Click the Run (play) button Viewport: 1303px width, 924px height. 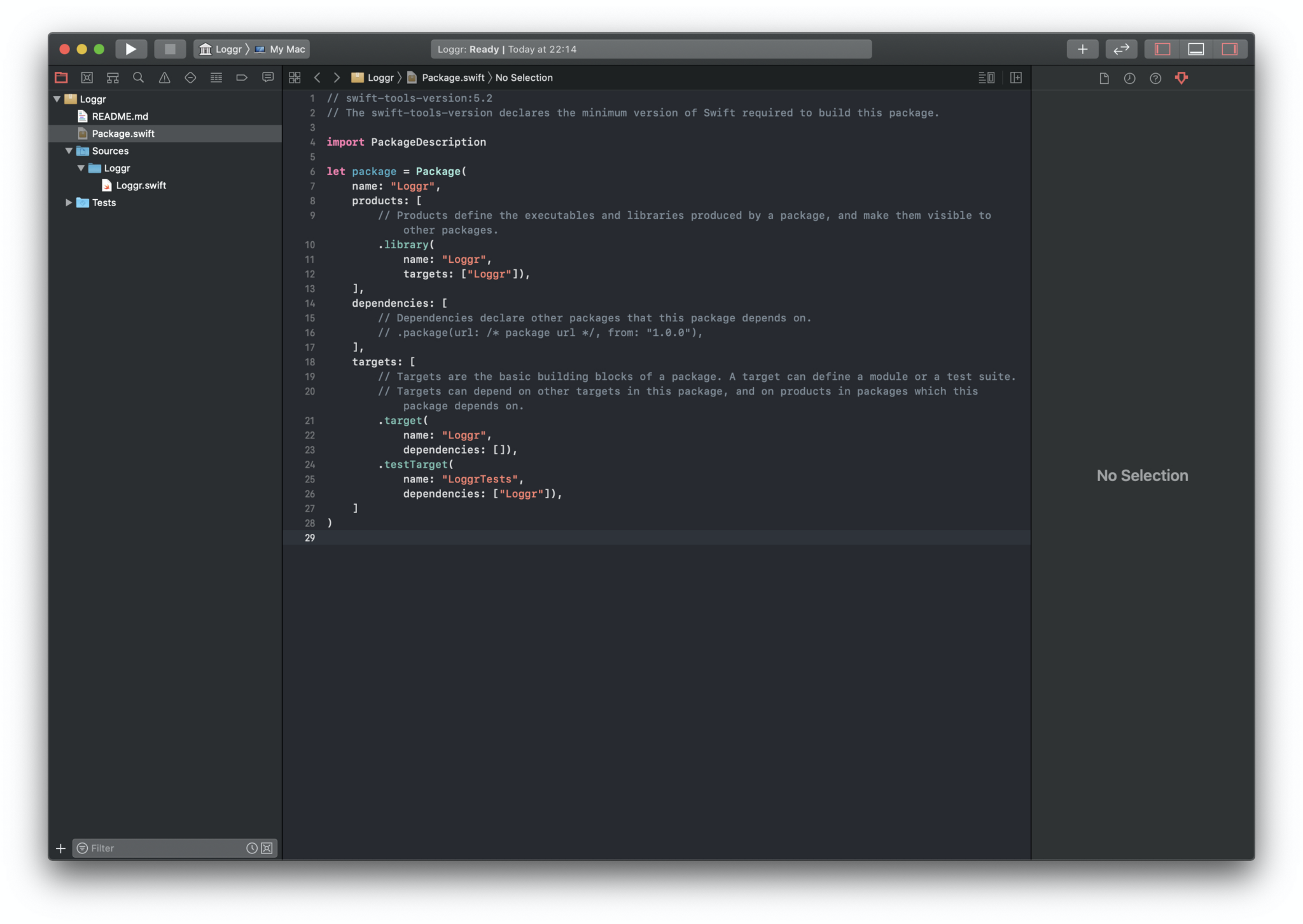130,49
